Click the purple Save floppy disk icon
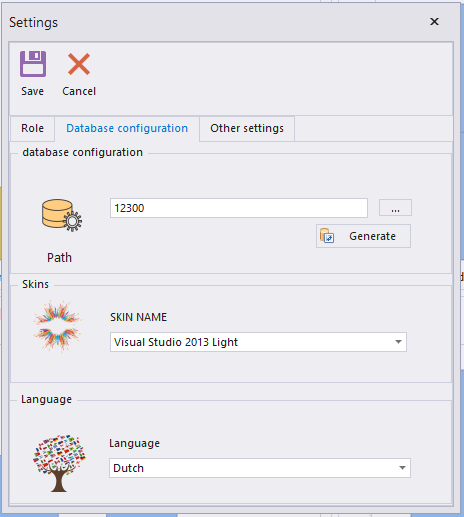 33,64
